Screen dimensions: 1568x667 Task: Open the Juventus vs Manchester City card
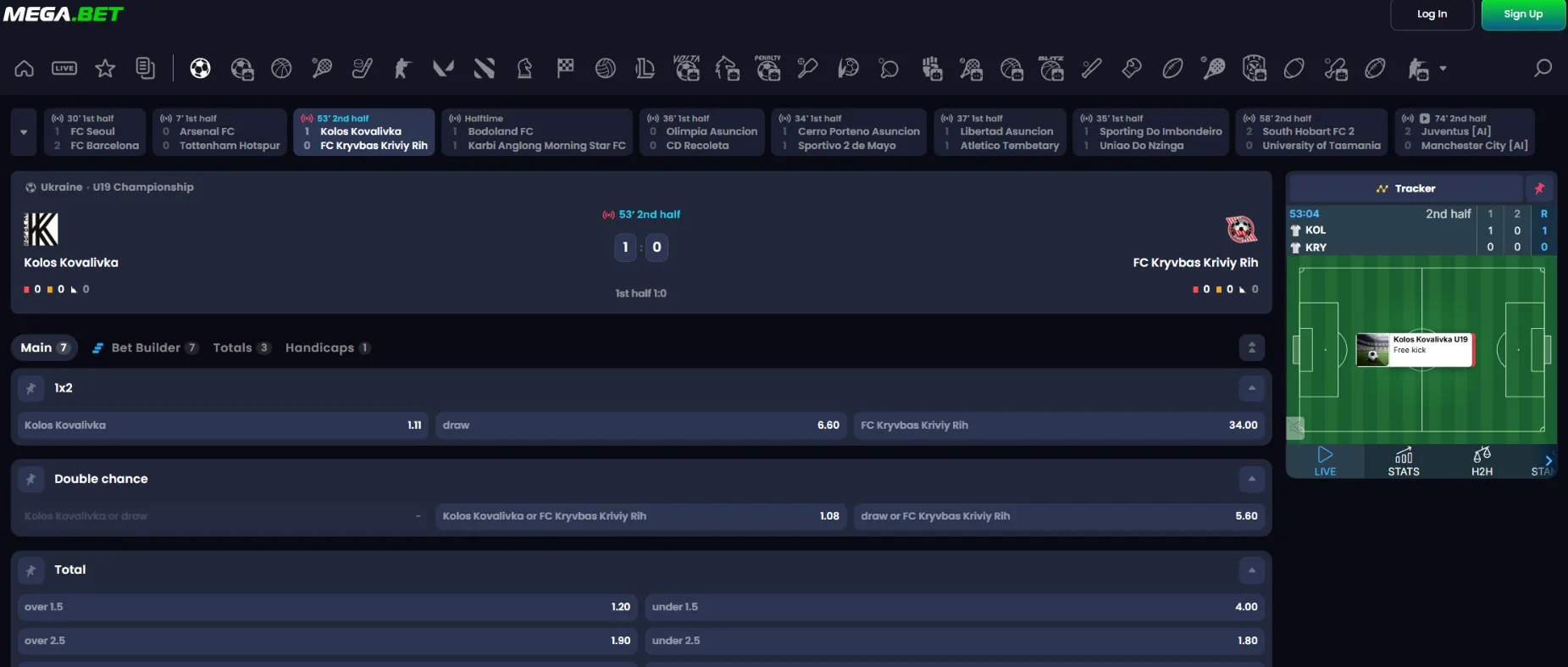[1465, 131]
